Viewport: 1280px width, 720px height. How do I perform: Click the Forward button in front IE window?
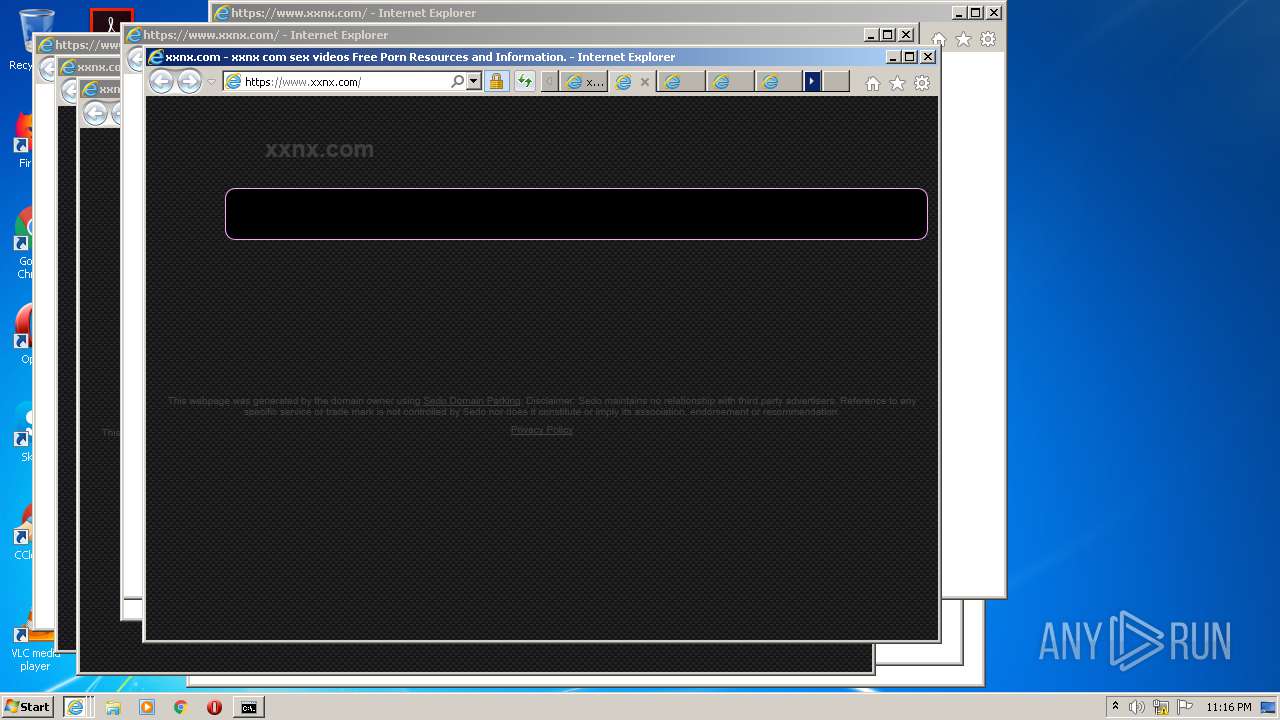pos(189,82)
